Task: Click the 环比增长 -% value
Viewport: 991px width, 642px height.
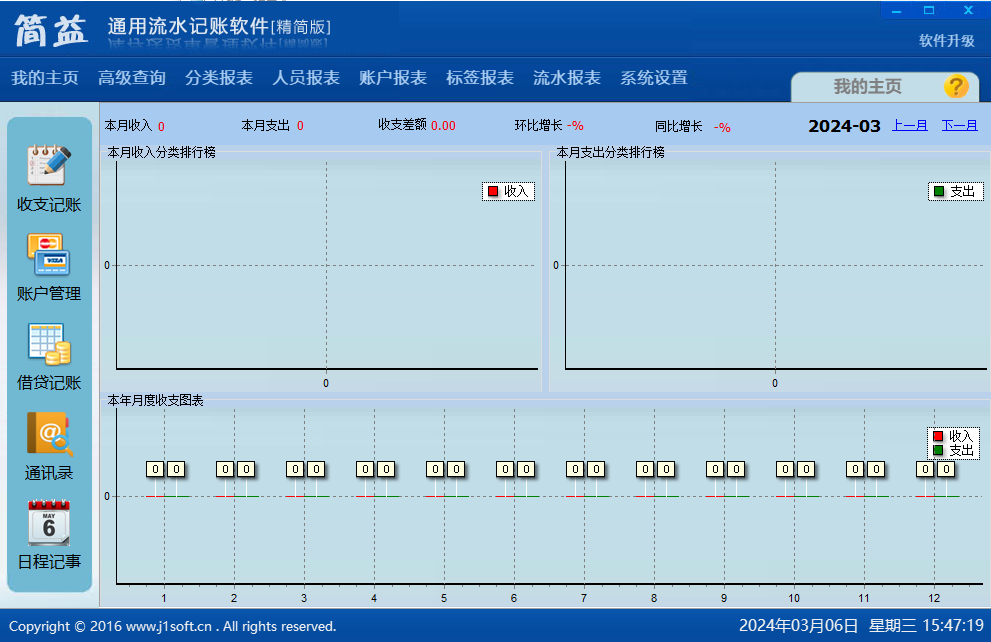Action: [575, 126]
